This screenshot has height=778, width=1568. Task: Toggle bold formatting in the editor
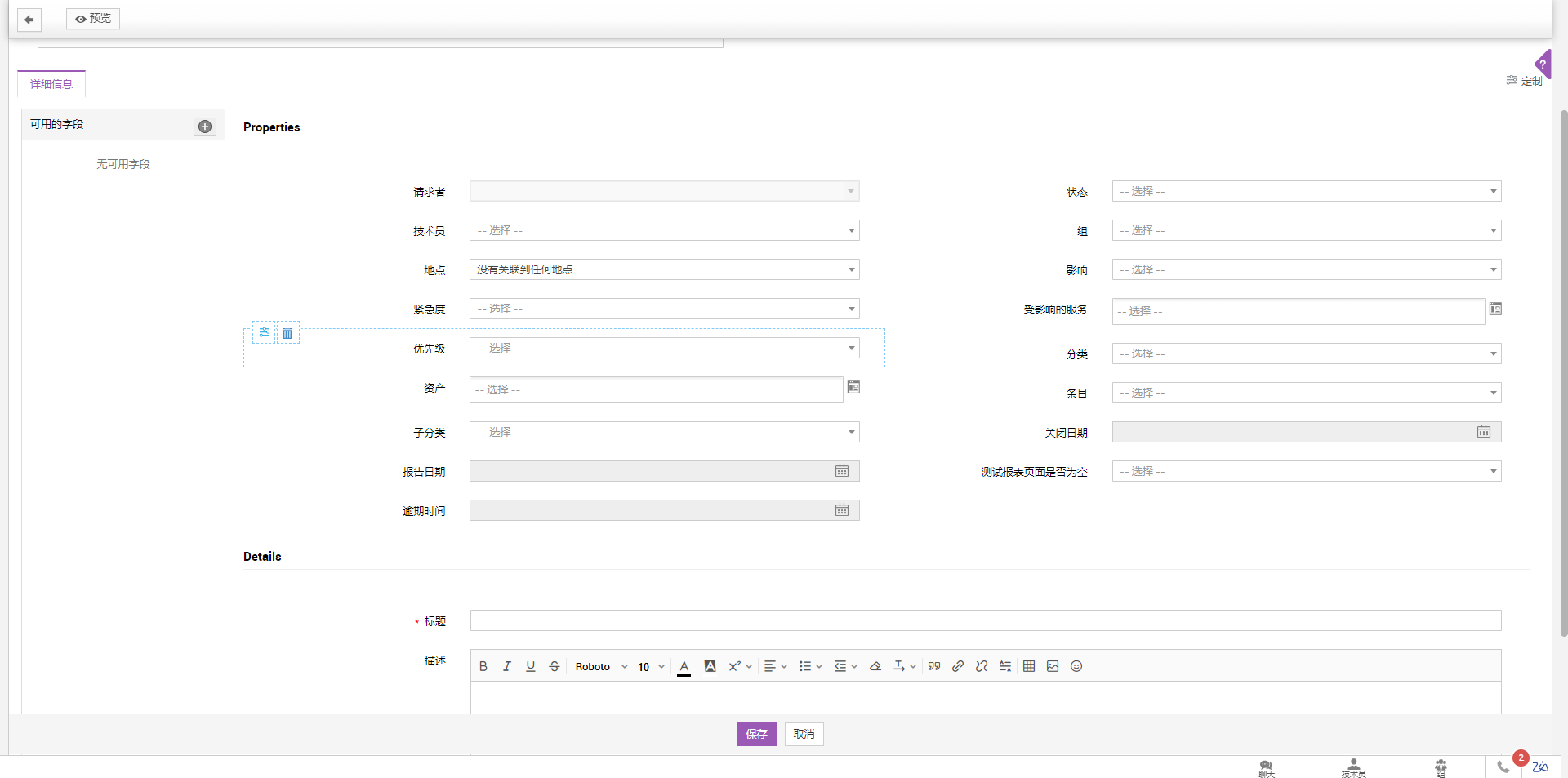[483, 666]
